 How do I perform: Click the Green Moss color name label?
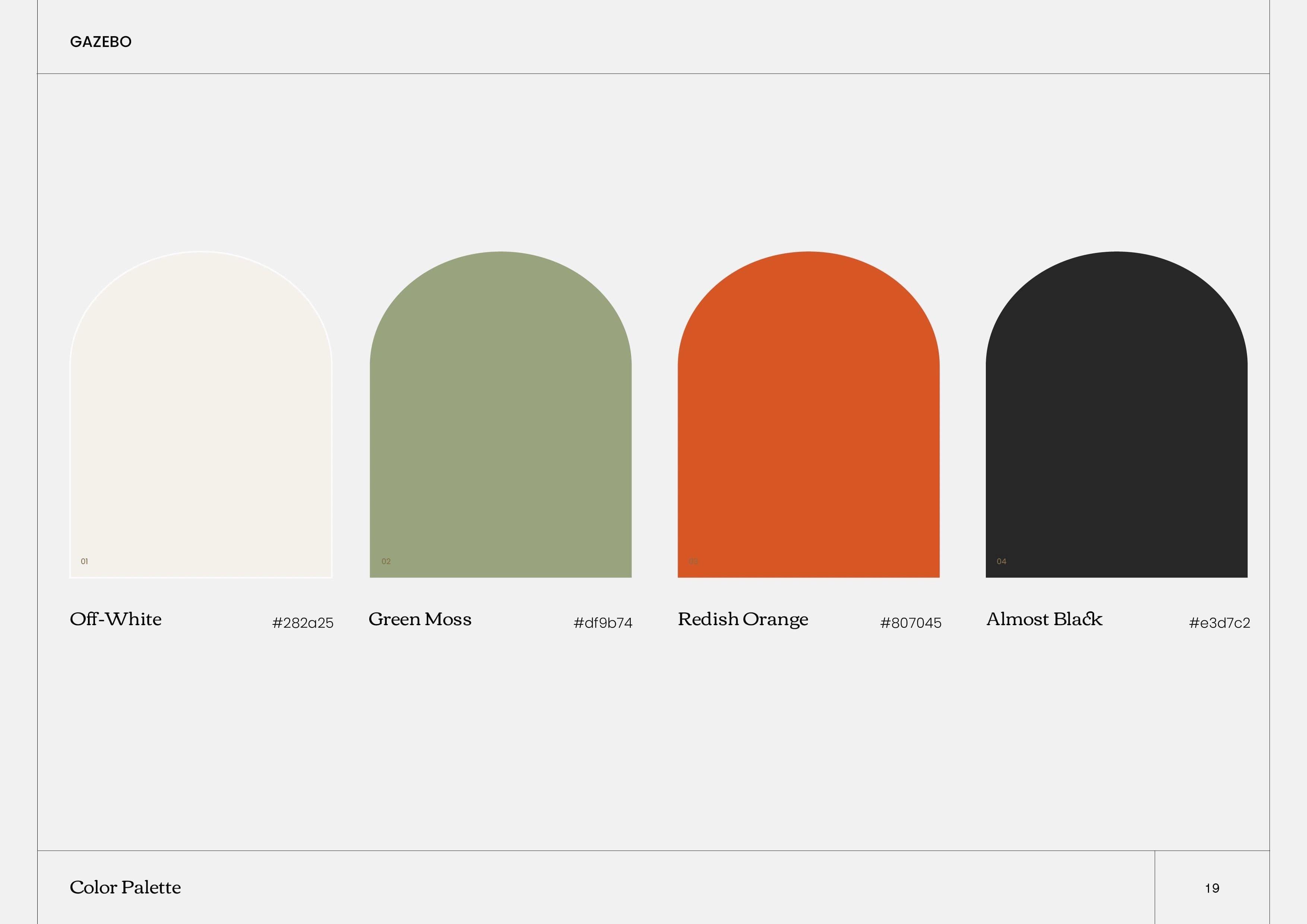(x=420, y=619)
